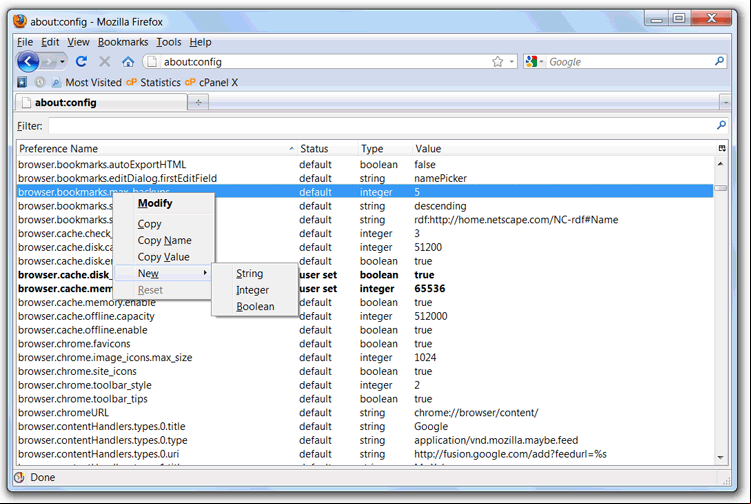Click the Forward arrow button
The width and height of the screenshot is (751, 504).
(x=48, y=62)
